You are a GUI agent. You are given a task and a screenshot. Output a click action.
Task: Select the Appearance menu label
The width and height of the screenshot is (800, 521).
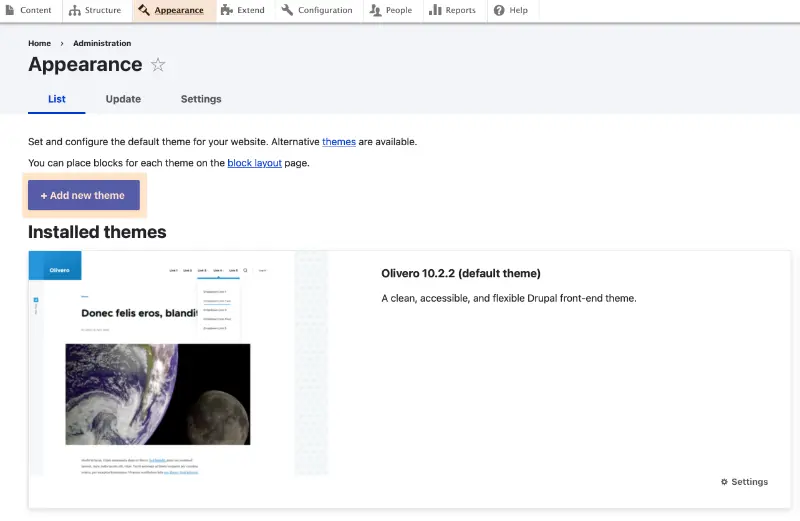(x=179, y=10)
